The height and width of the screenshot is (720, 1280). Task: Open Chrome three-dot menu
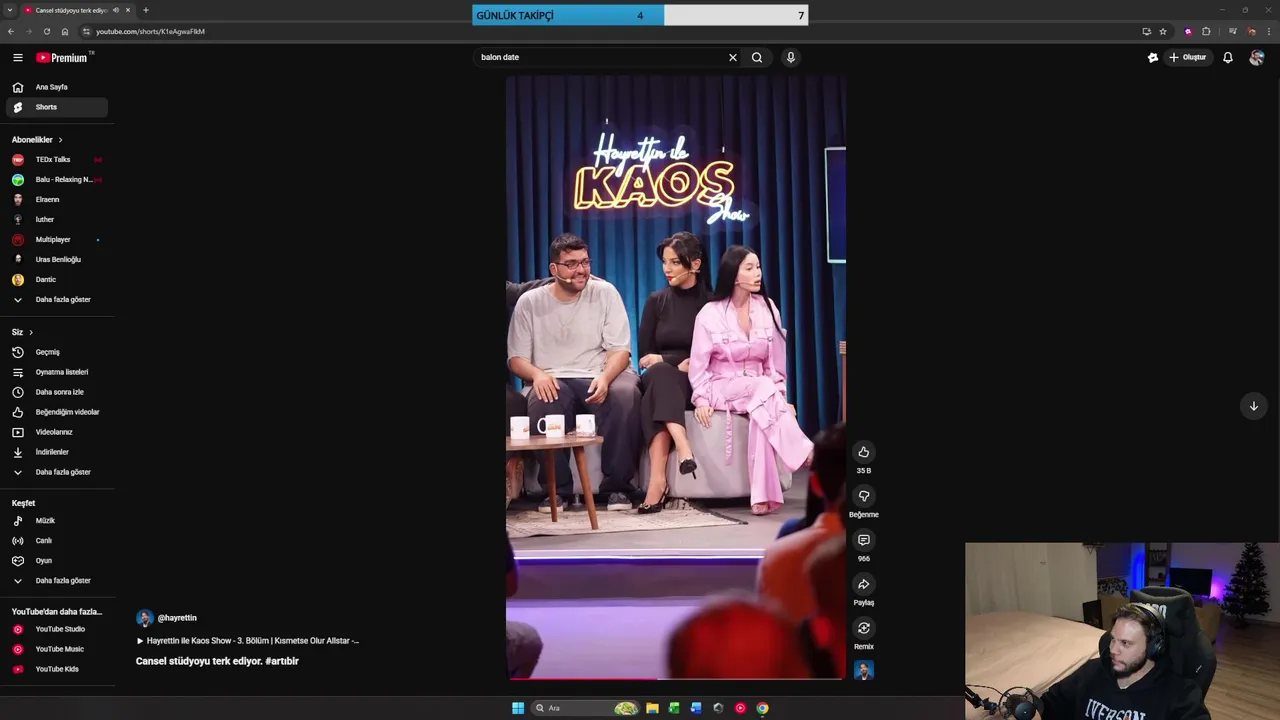[1268, 31]
